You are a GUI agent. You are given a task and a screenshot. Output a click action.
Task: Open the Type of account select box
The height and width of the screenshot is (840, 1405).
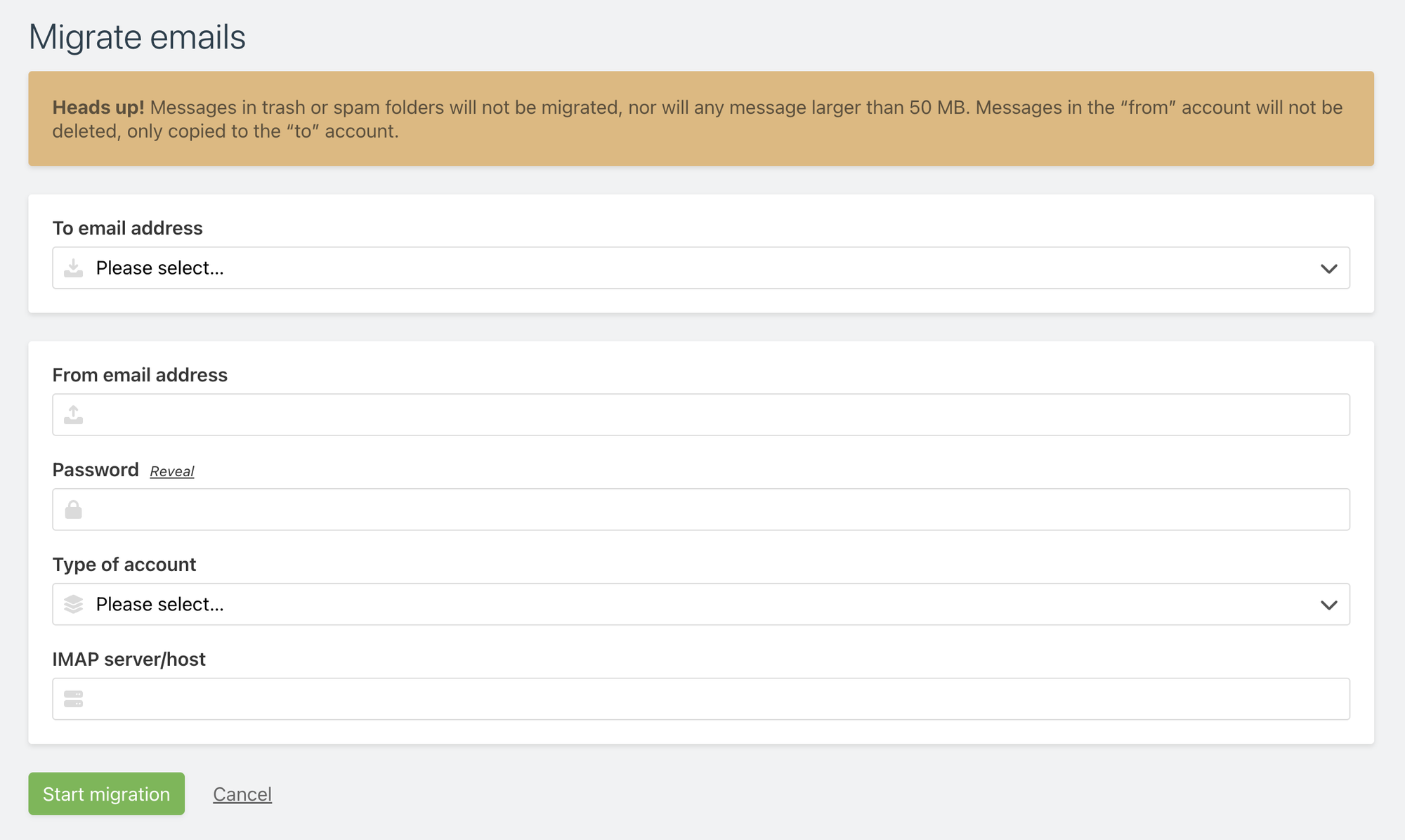pos(701,604)
